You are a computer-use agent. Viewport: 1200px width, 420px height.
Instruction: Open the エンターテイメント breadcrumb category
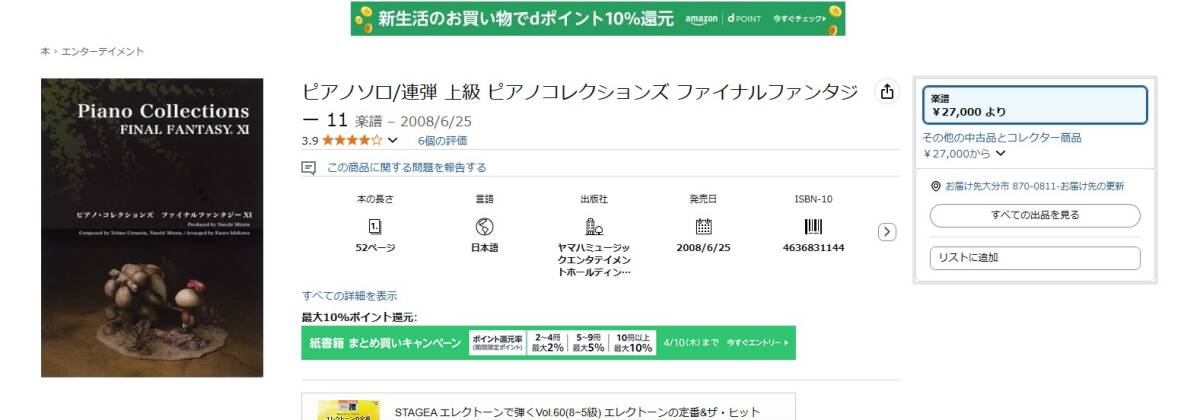[103, 51]
